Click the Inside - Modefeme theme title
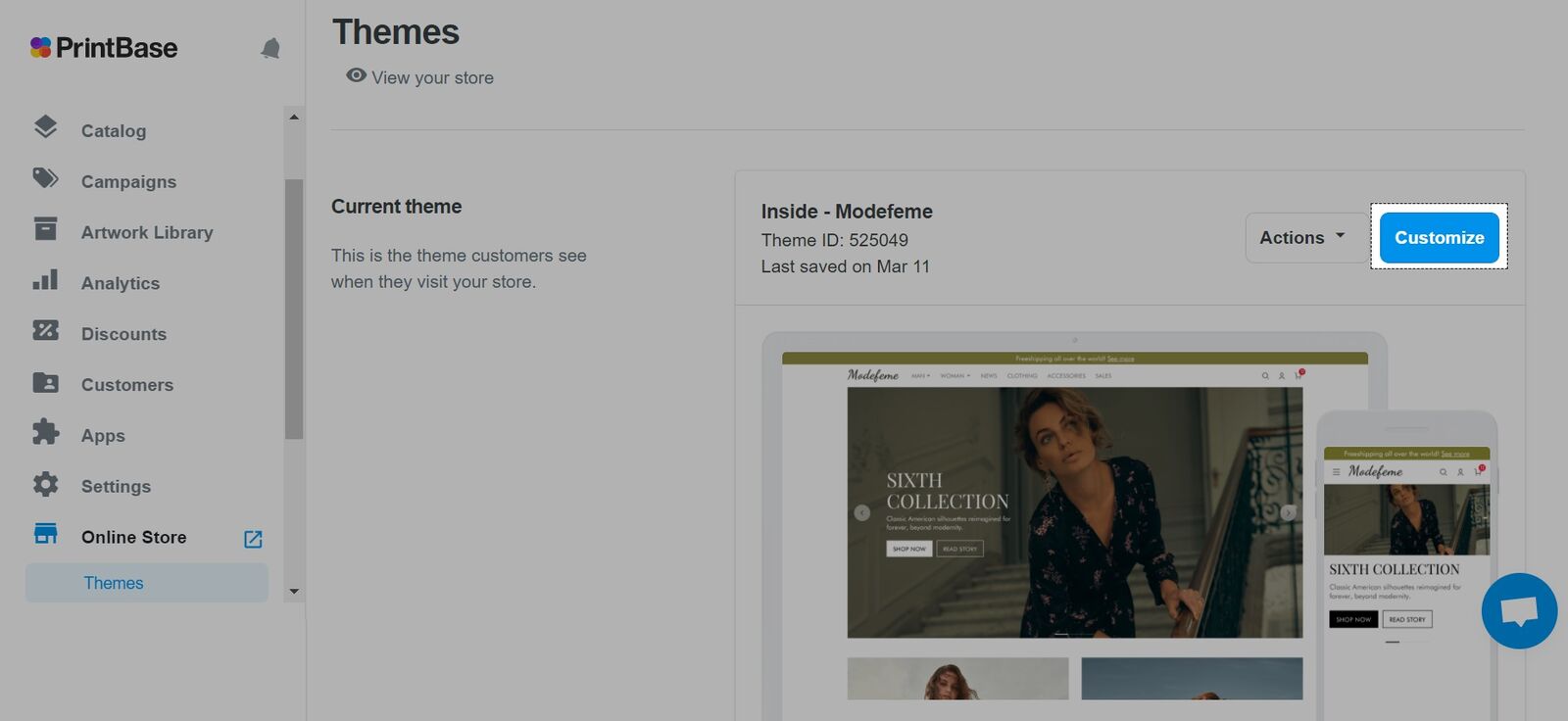The image size is (1568, 721). [x=847, y=212]
